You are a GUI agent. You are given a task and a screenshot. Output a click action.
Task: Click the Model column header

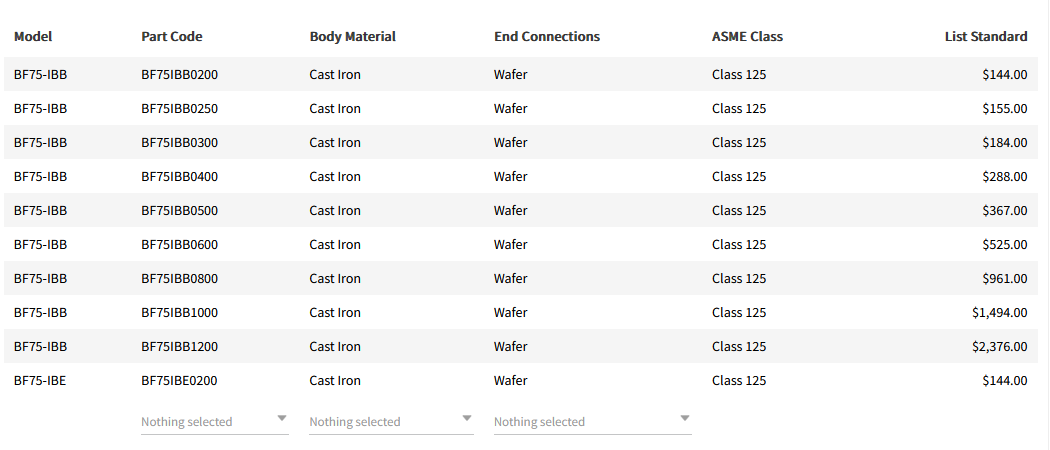pyautogui.click(x=33, y=37)
